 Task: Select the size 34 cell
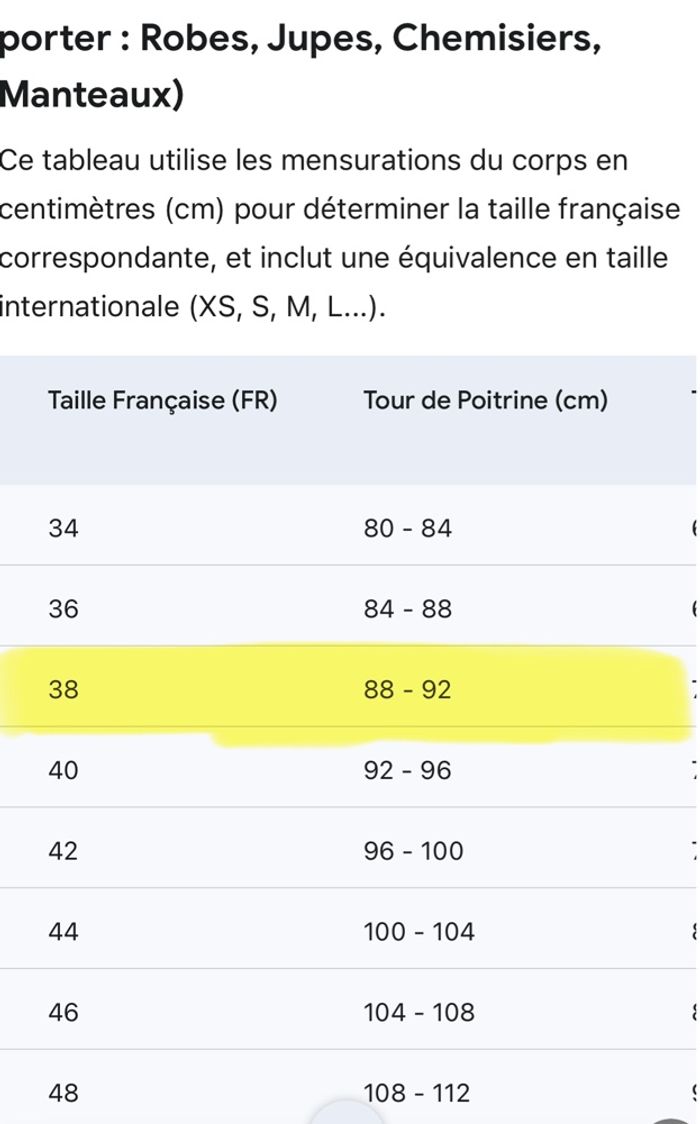[x=63, y=528]
